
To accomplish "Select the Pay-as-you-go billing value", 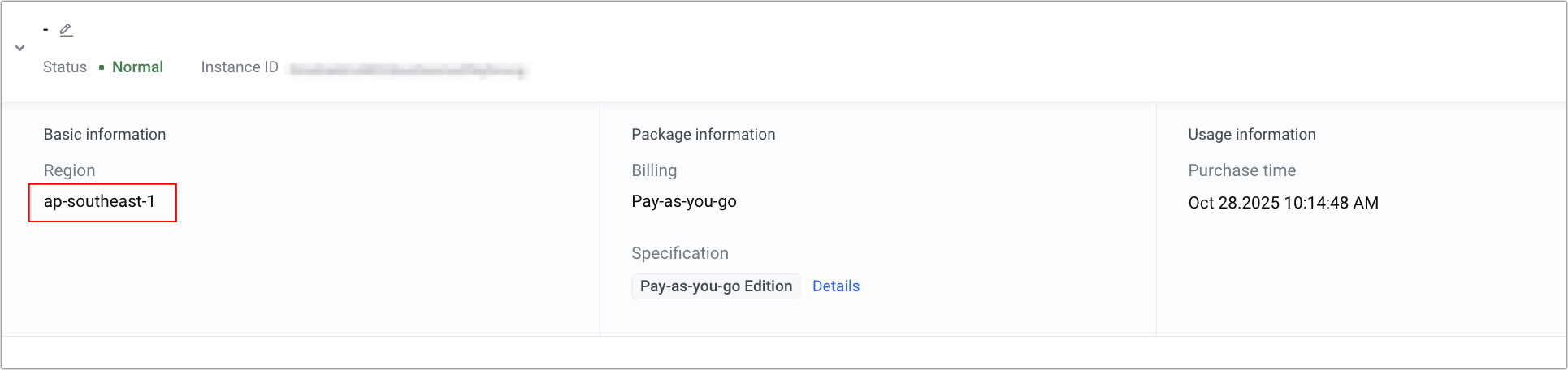I will (684, 202).
